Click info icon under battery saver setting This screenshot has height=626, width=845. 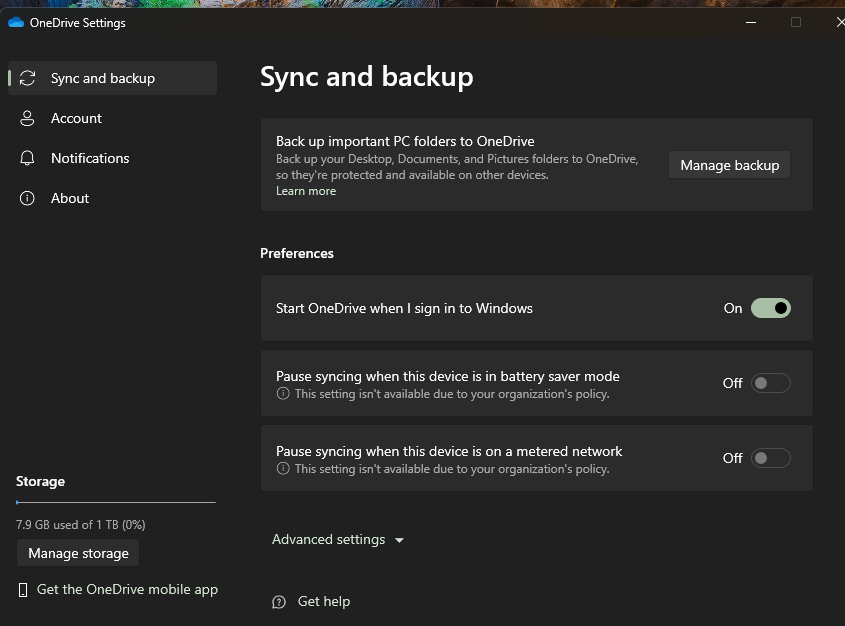pos(283,394)
